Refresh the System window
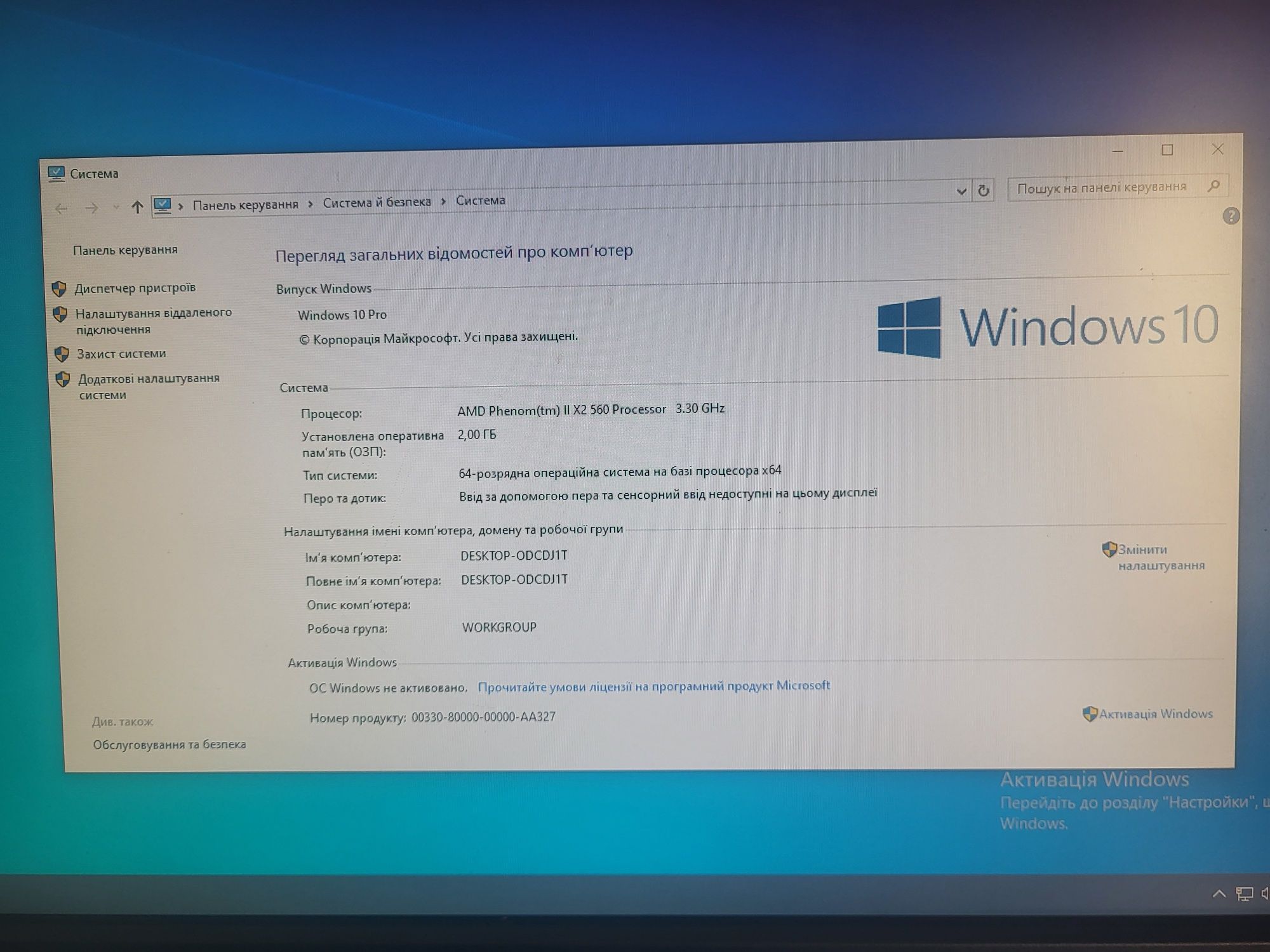This screenshot has width=1270, height=952. (984, 190)
